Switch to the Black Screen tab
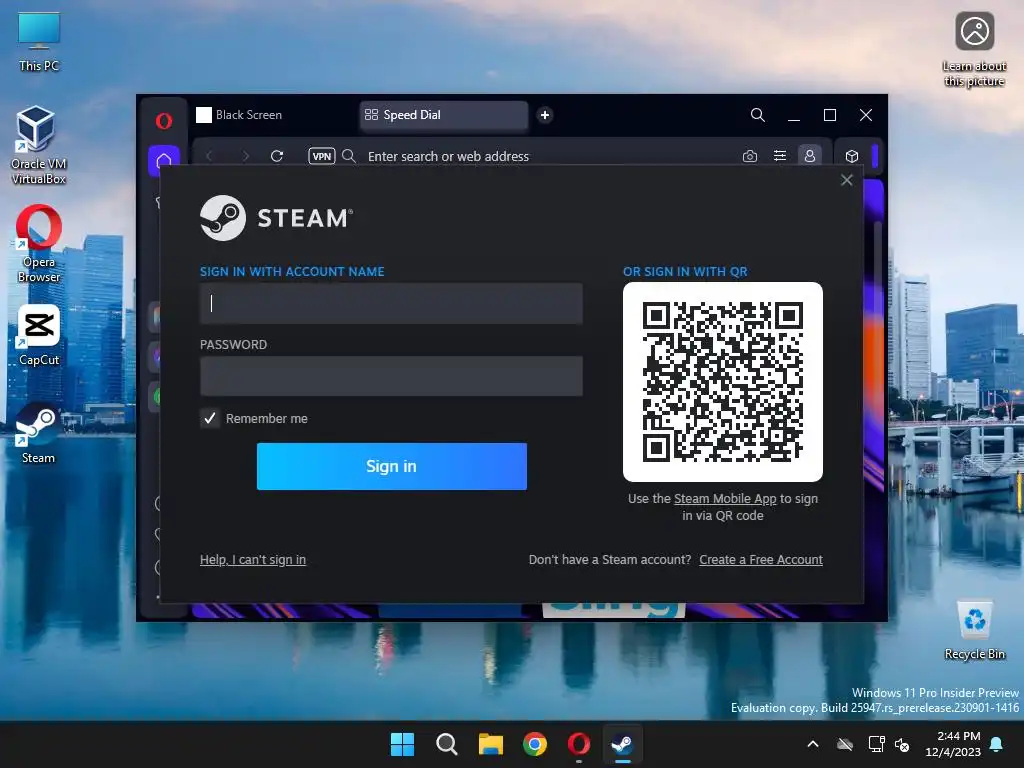1024x768 pixels. pyautogui.click(x=271, y=115)
